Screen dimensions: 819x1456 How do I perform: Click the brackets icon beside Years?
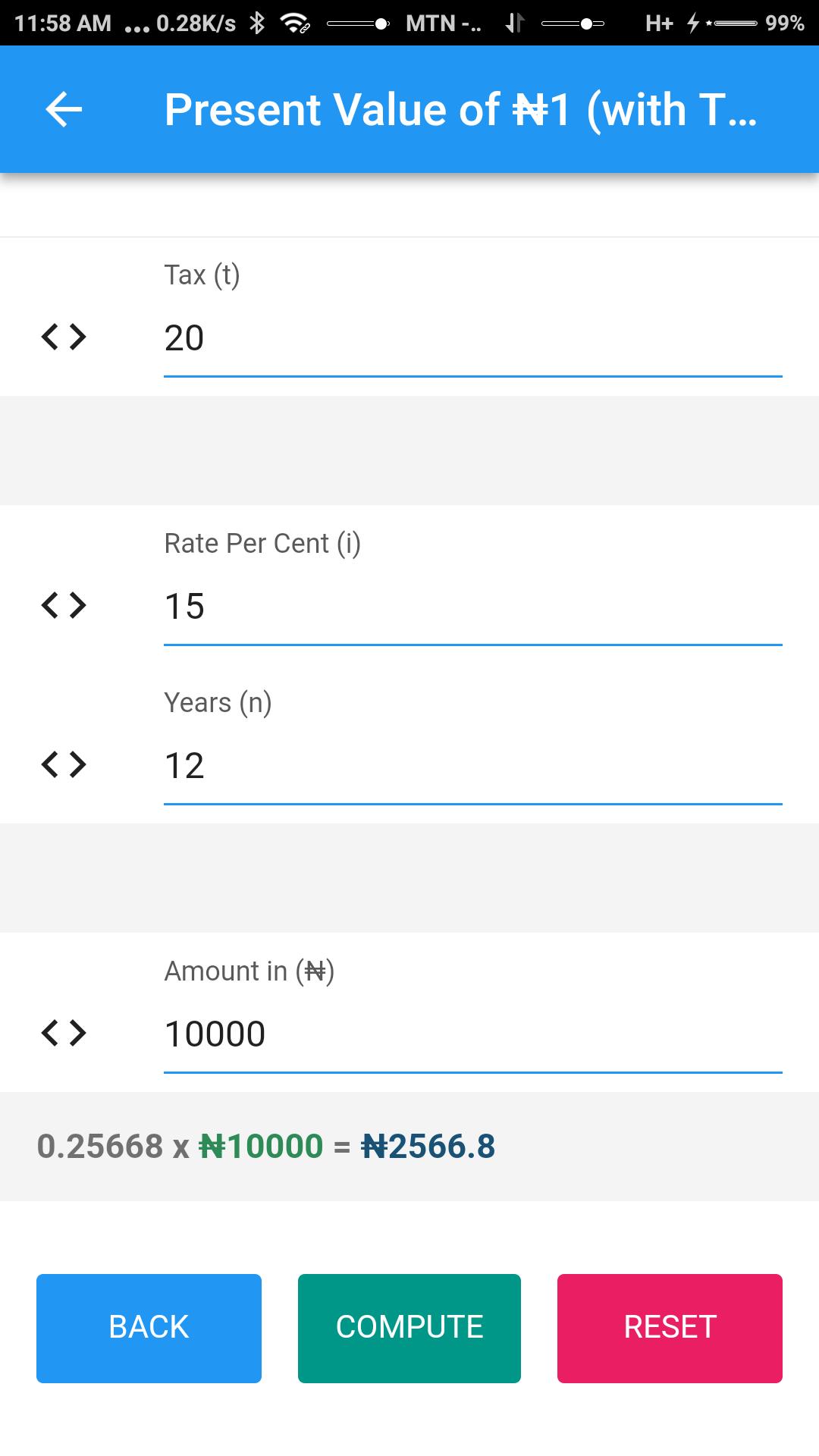click(x=64, y=764)
